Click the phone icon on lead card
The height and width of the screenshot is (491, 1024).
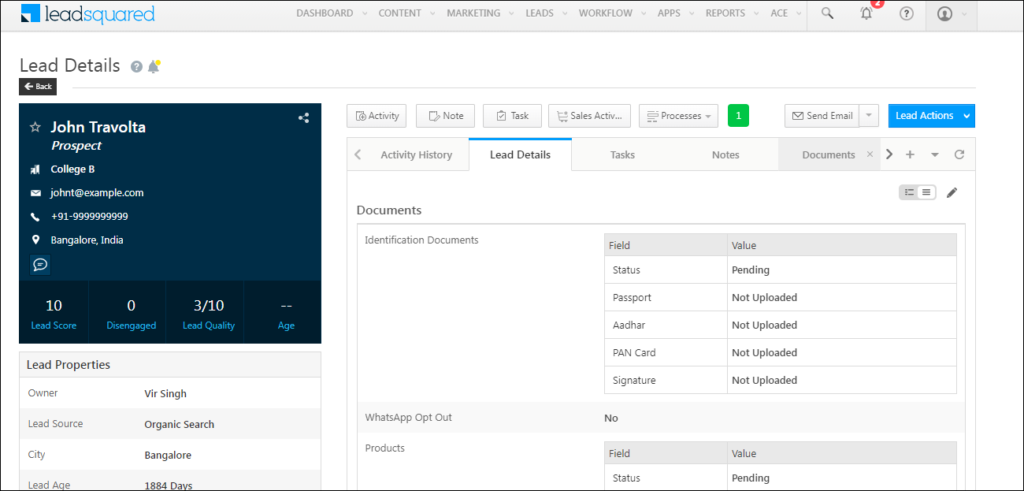tap(35, 217)
